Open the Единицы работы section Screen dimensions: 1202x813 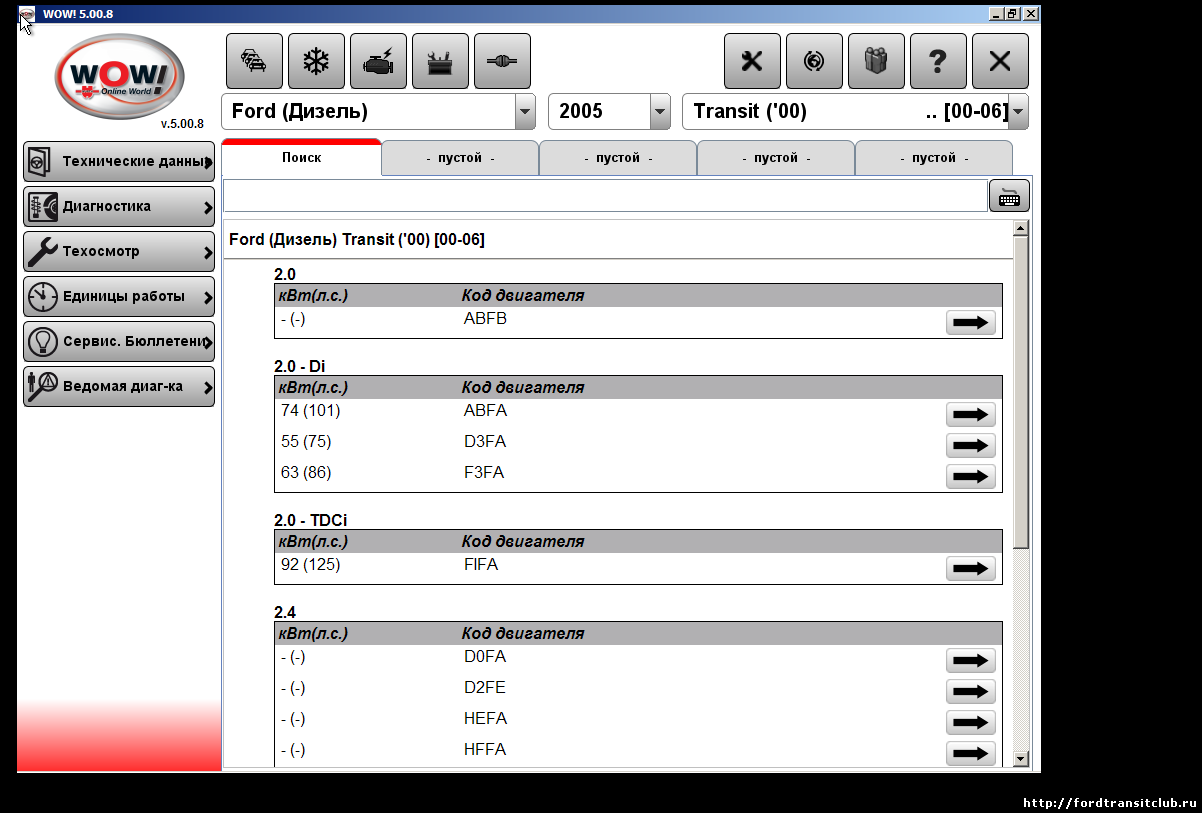[x=118, y=296]
